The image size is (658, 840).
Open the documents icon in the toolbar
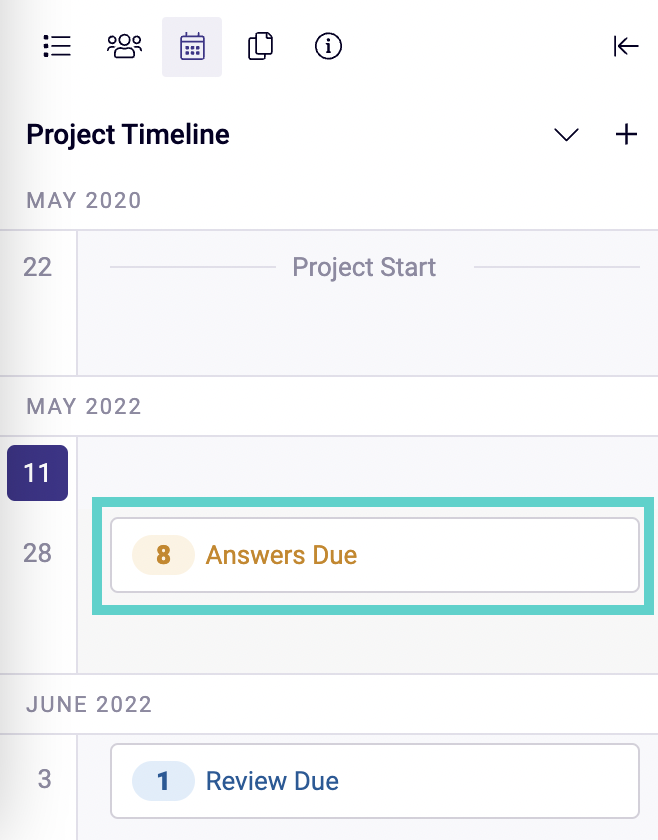[260, 46]
